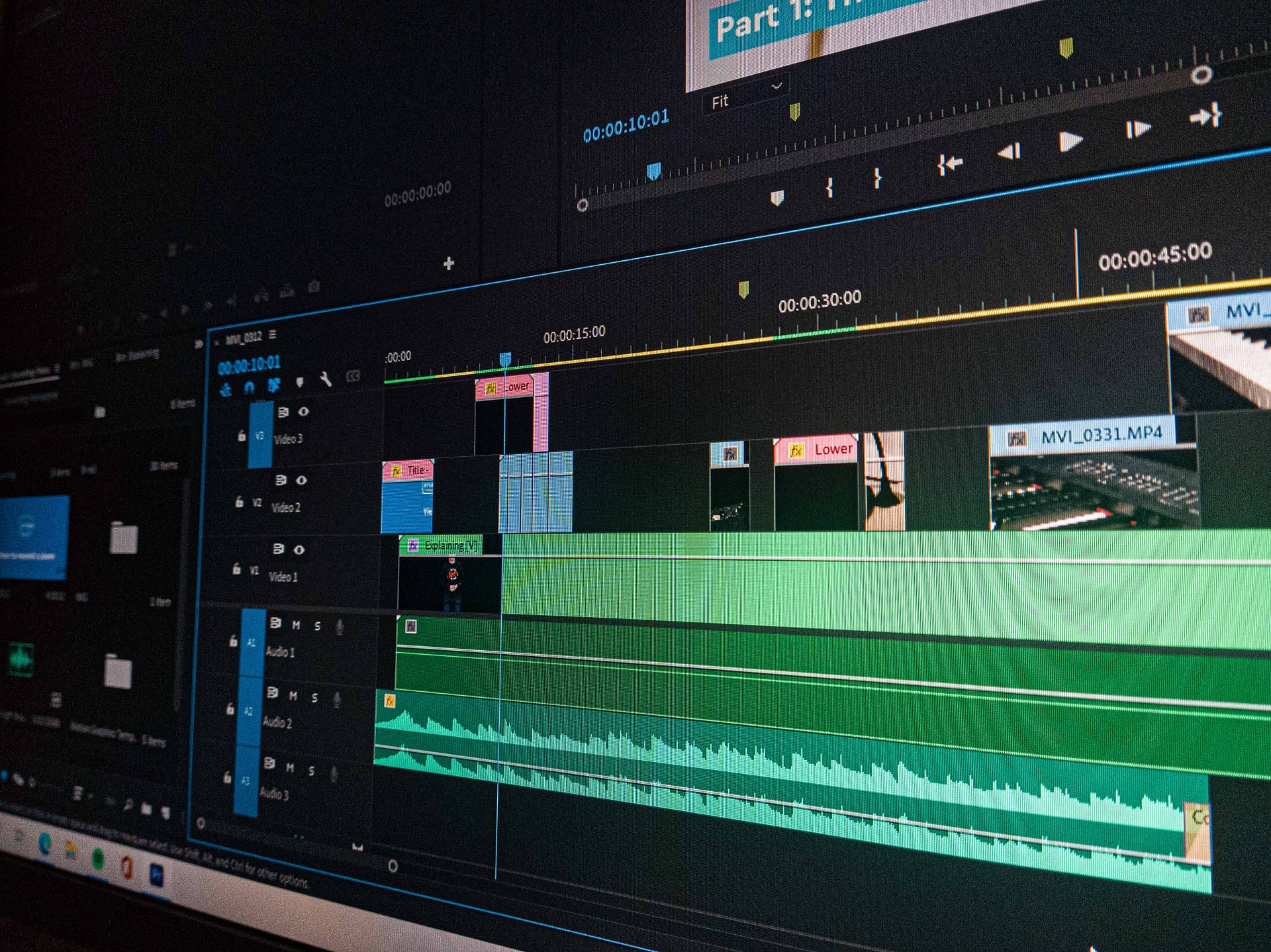Solo the Audio 3 track
The image size is (1271, 952).
(312, 770)
